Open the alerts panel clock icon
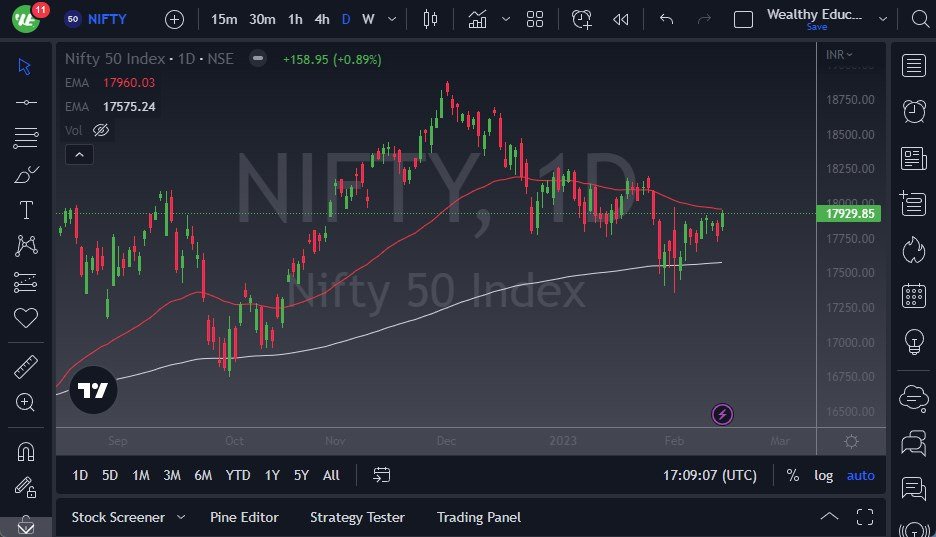Image resolution: width=936 pixels, height=537 pixels. click(x=913, y=112)
